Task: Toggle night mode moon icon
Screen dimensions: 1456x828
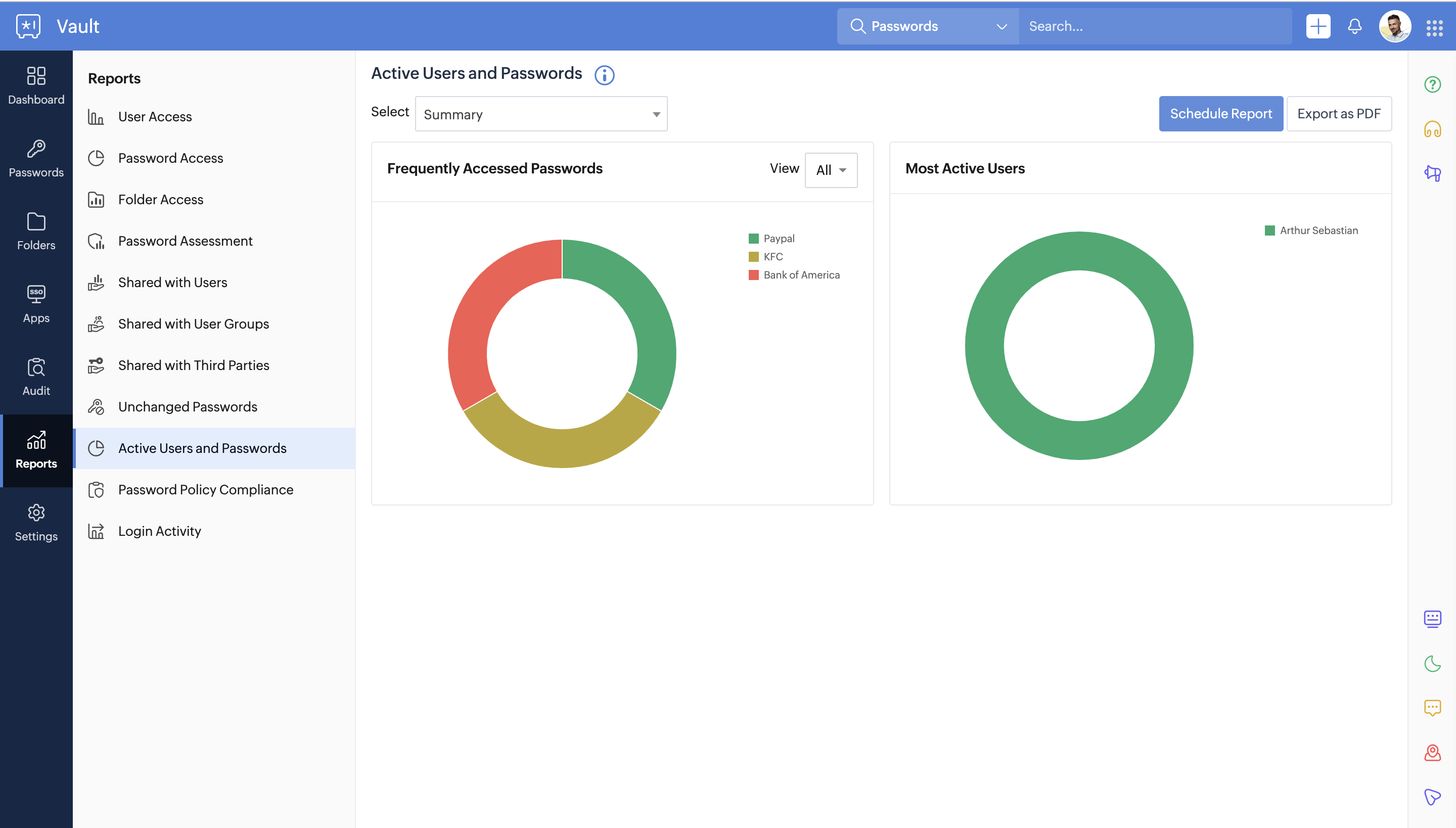Action: click(x=1432, y=664)
